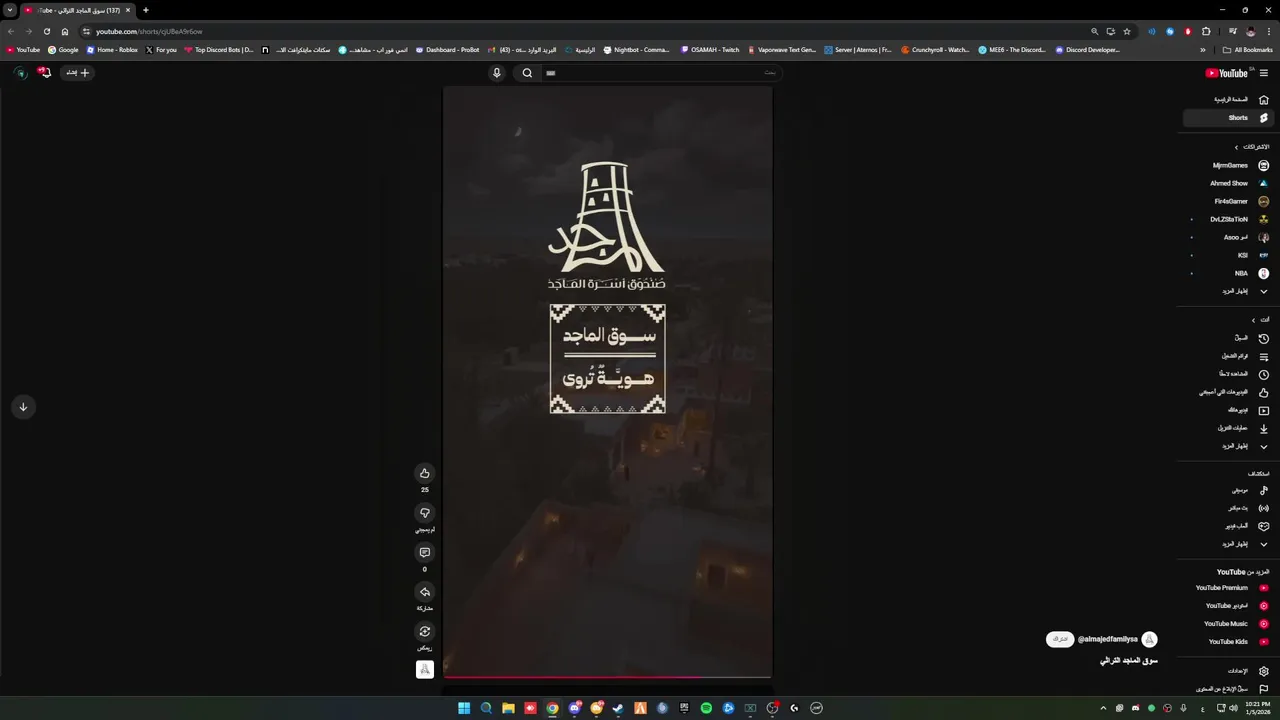This screenshot has width=1280, height=720.
Task: Show hidden bookmarks overflow chevron
Action: coord(1203,50)
